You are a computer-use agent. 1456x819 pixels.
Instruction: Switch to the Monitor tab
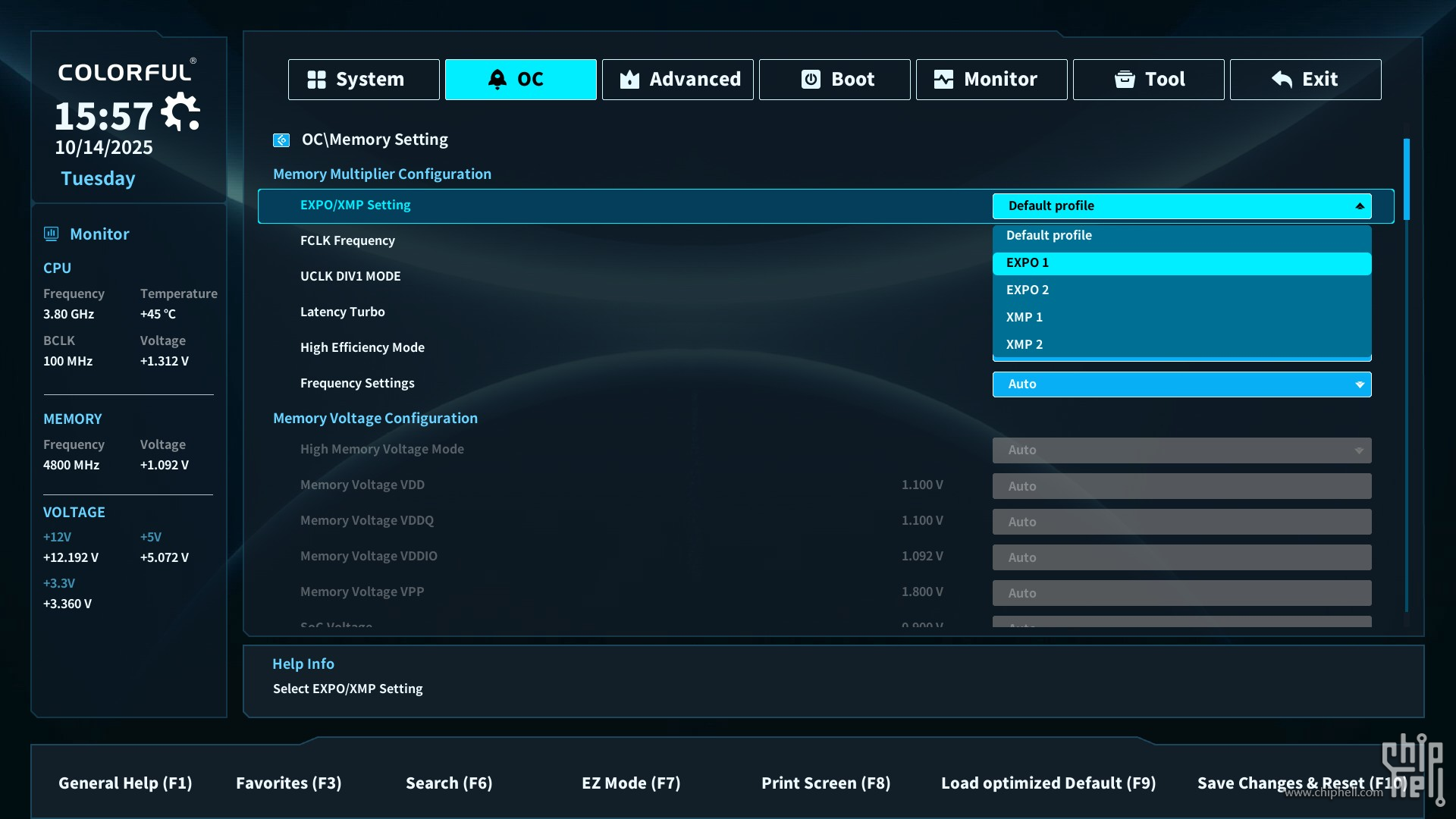pos(990,80)
